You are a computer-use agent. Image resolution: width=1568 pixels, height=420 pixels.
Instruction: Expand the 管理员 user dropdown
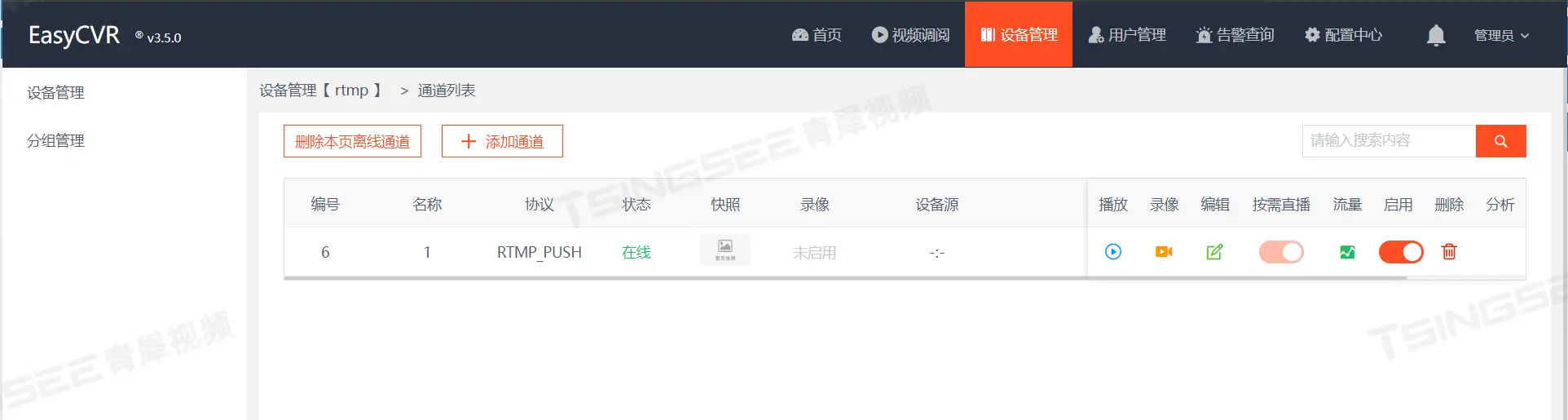[x=1501, y=35]
